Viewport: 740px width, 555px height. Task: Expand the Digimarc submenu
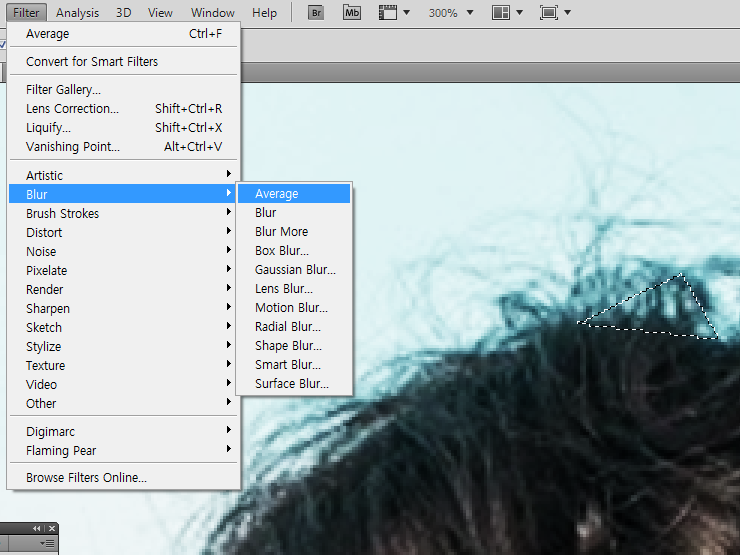123,431
